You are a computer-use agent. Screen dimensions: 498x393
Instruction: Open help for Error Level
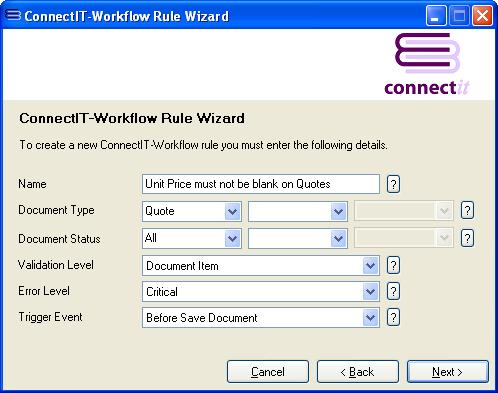point(393,291)
